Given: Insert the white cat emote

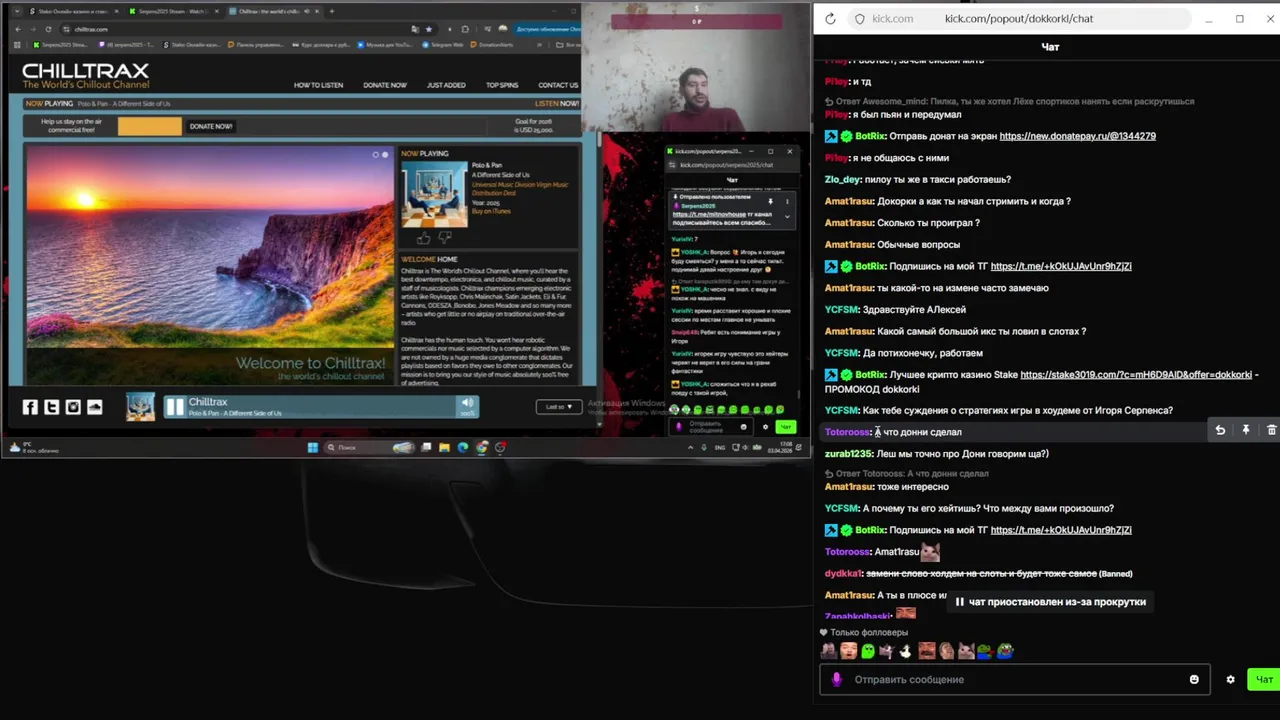Looking at the screenshot, I should point(966,651).
